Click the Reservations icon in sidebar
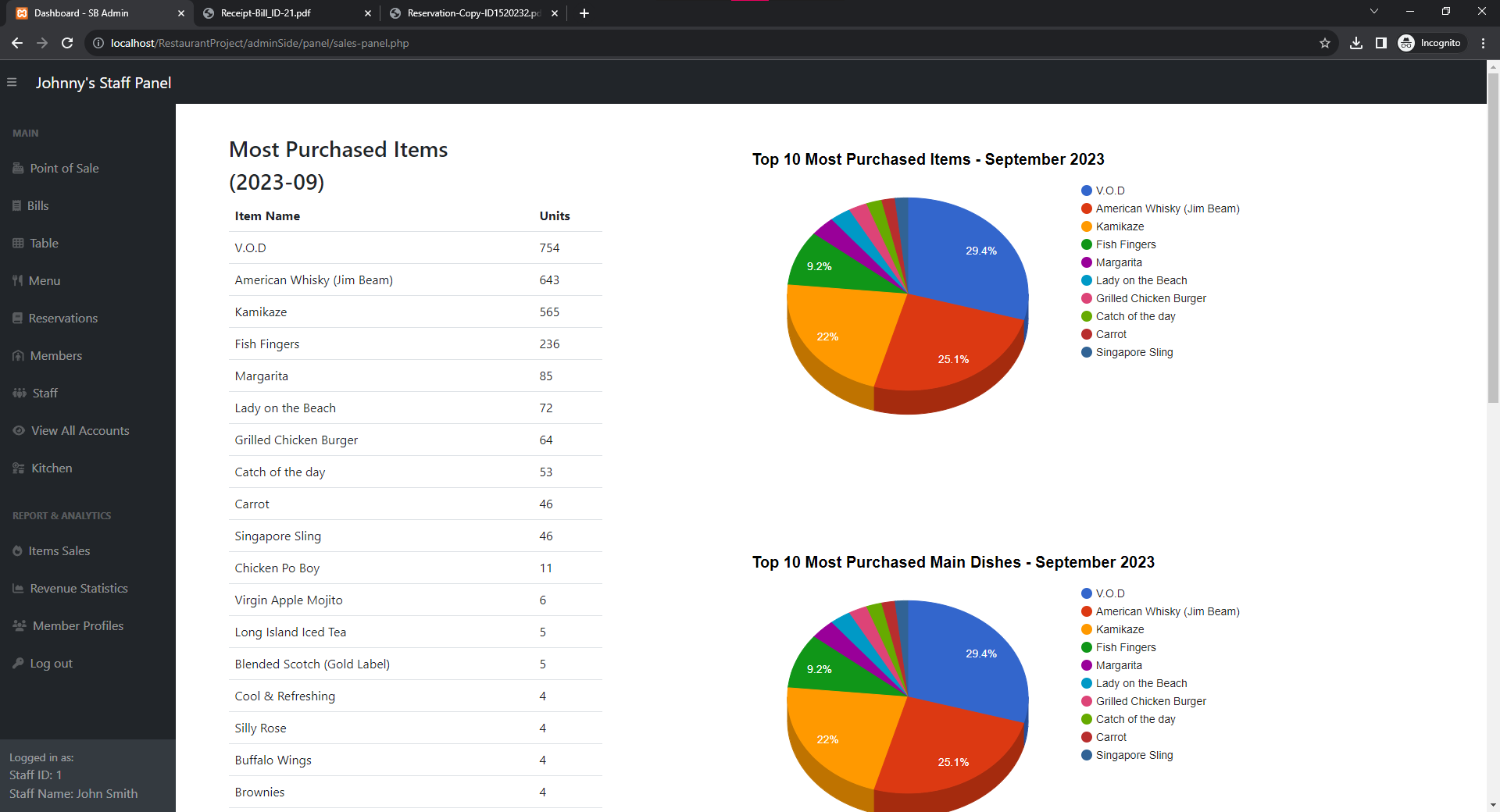This screenshot has width=1500, height=812. click(17, 318)
